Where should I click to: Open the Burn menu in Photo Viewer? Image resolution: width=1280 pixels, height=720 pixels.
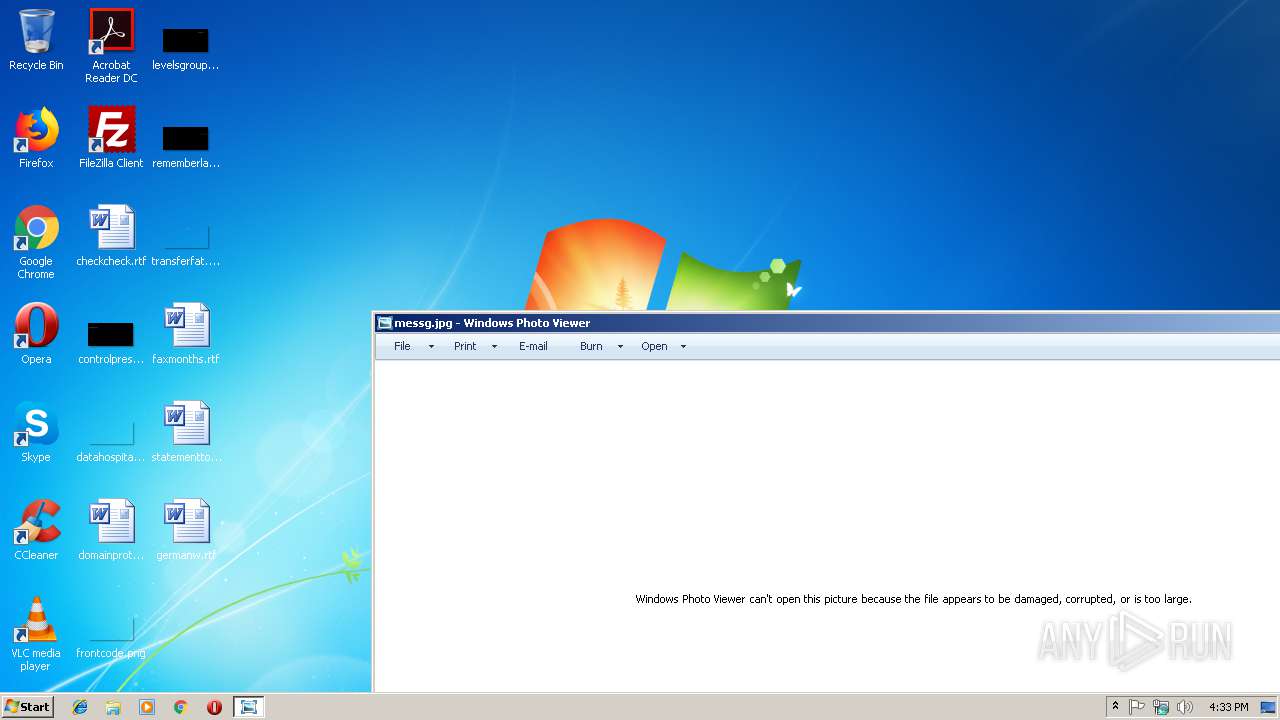pyautogui.click(x=591, y=346)
